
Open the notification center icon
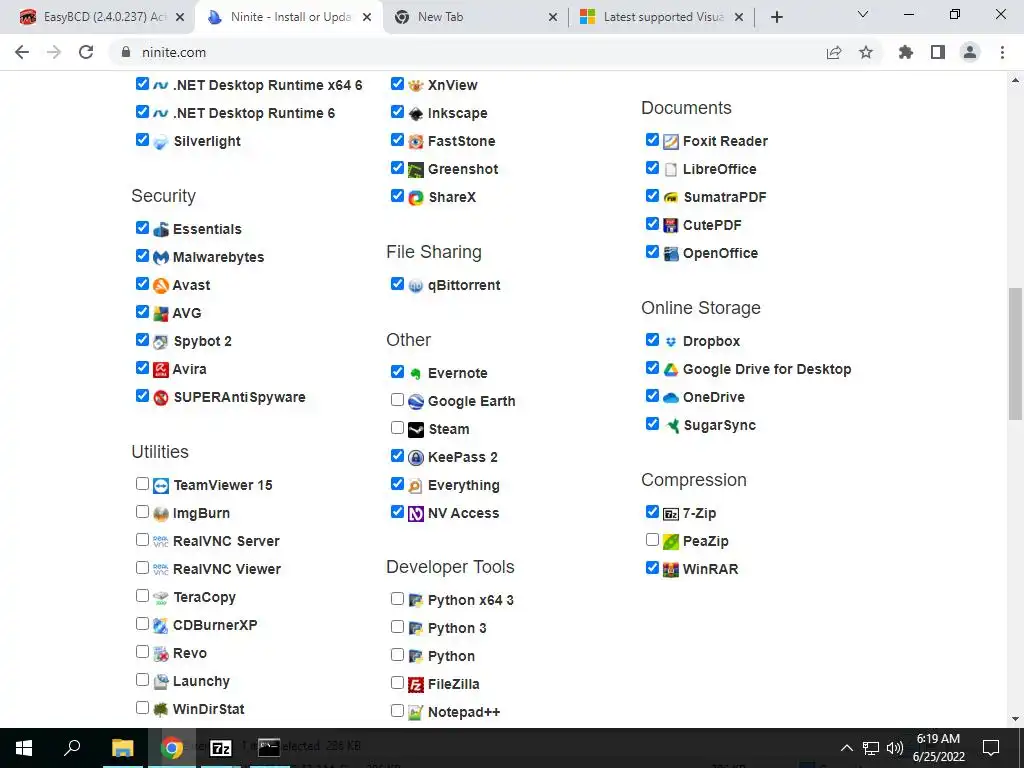(x=991, y=748)
